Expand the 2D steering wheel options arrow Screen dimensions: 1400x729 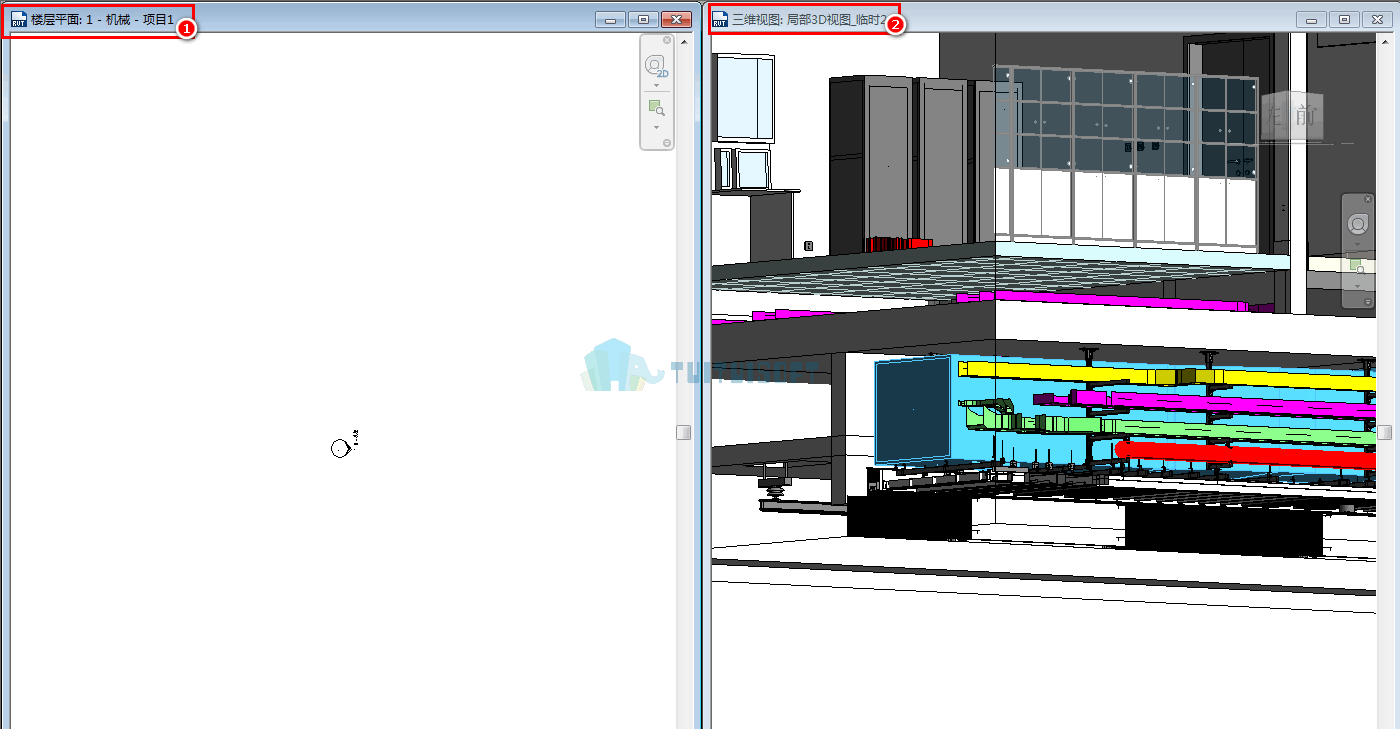[x=657, y=85]
